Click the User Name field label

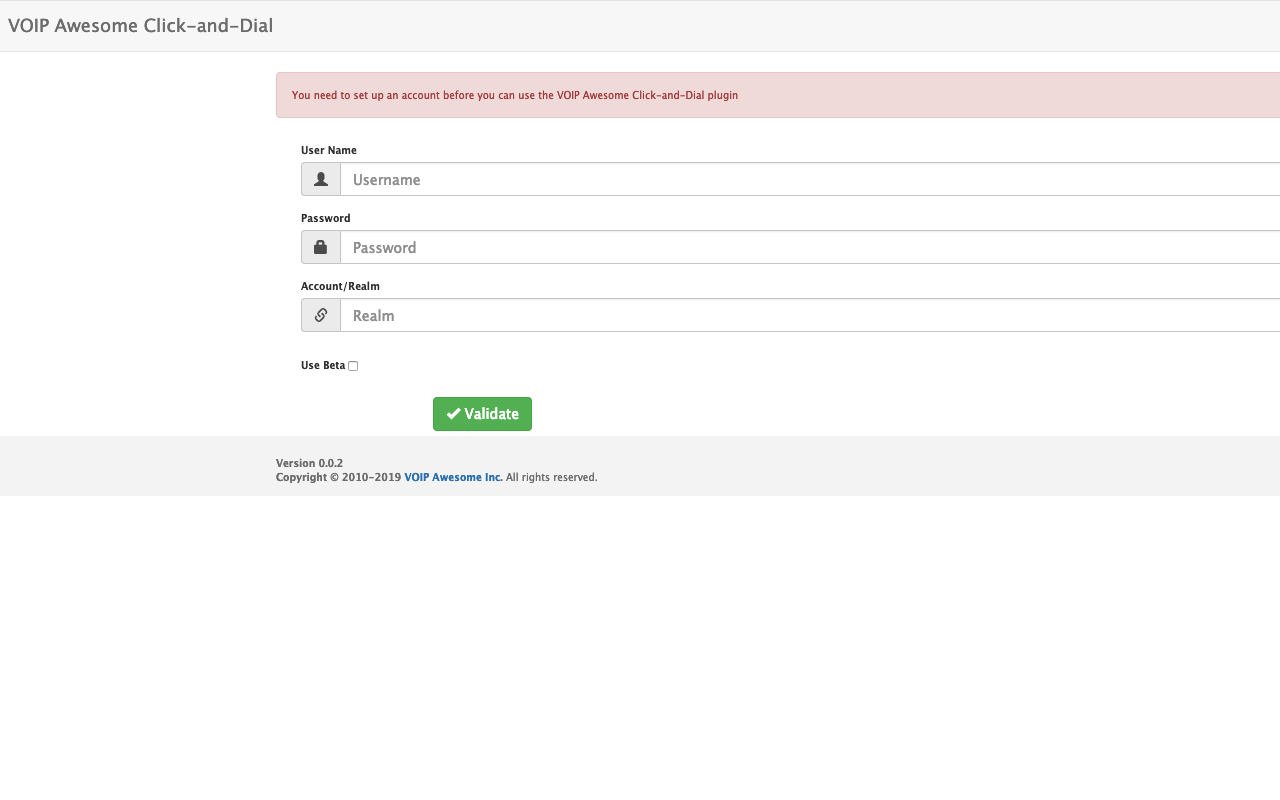(329, 150)
